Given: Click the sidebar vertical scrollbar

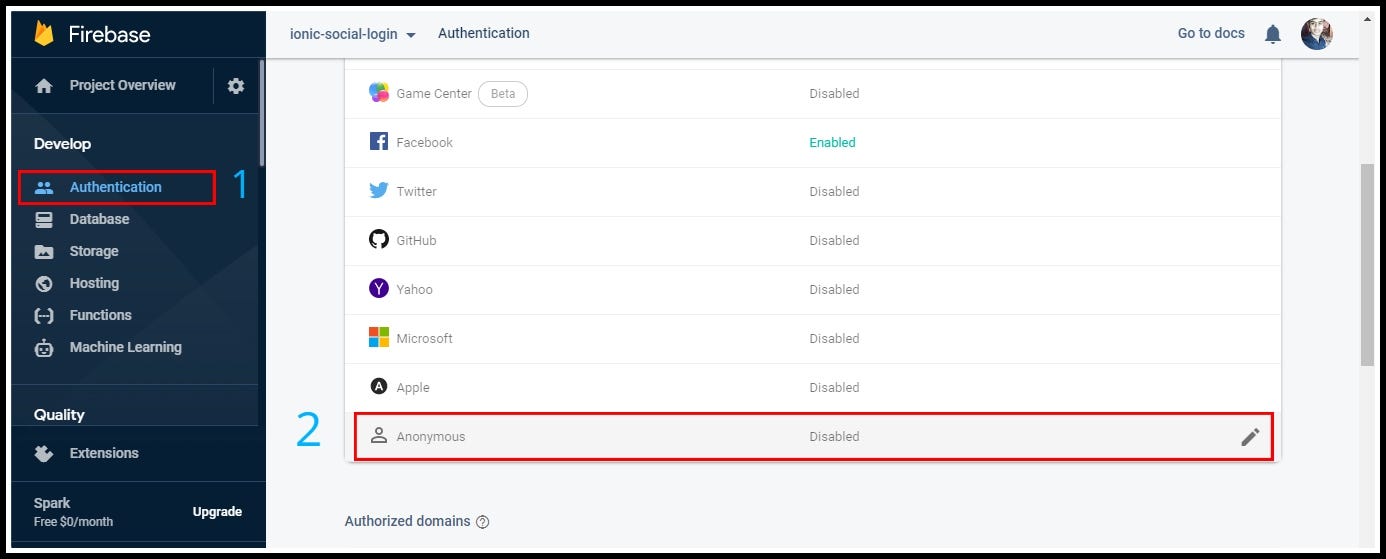Looking at the screenshot, I should pos(262,112).
